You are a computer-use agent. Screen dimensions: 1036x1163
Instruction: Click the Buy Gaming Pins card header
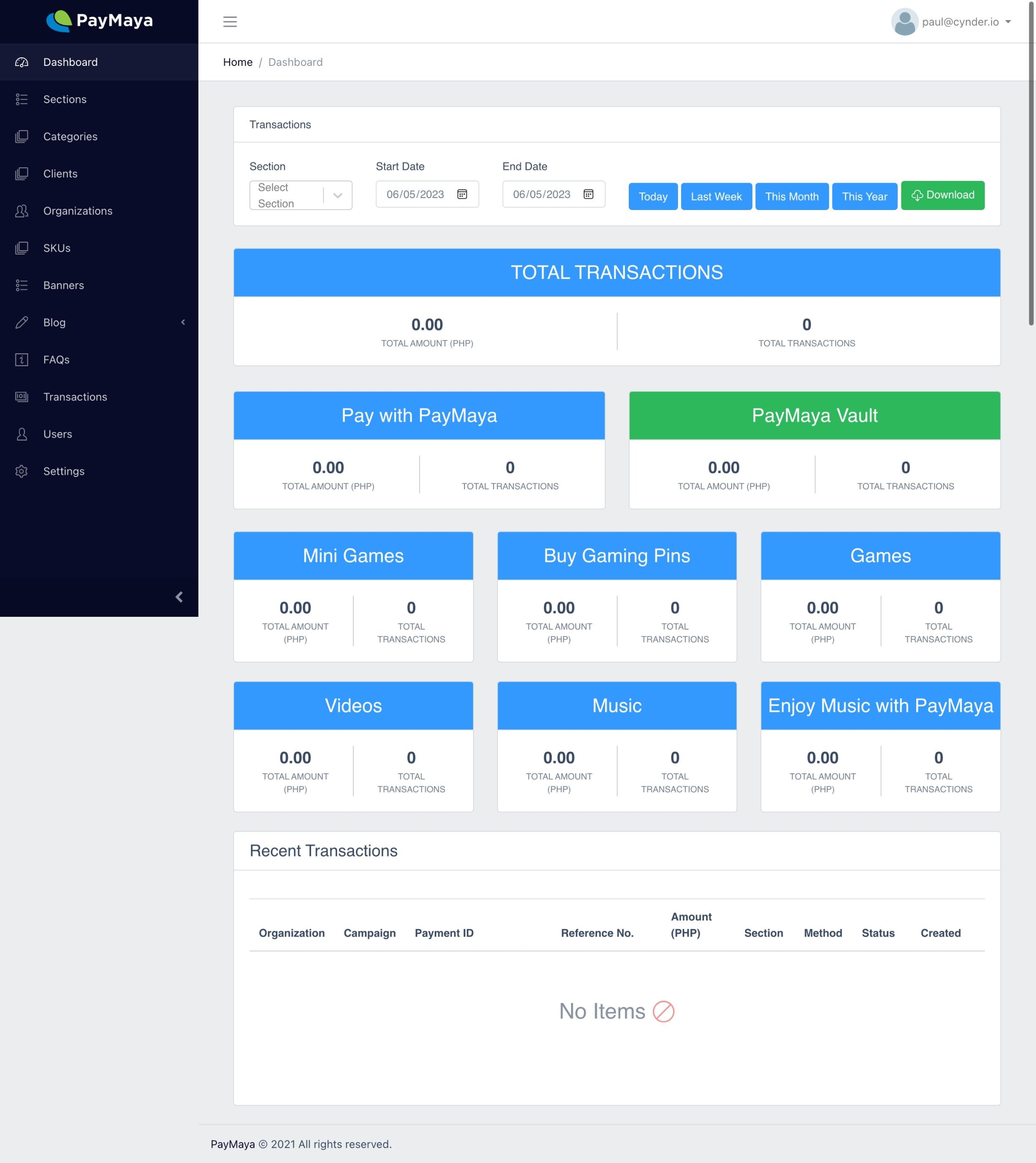(616, 556)
